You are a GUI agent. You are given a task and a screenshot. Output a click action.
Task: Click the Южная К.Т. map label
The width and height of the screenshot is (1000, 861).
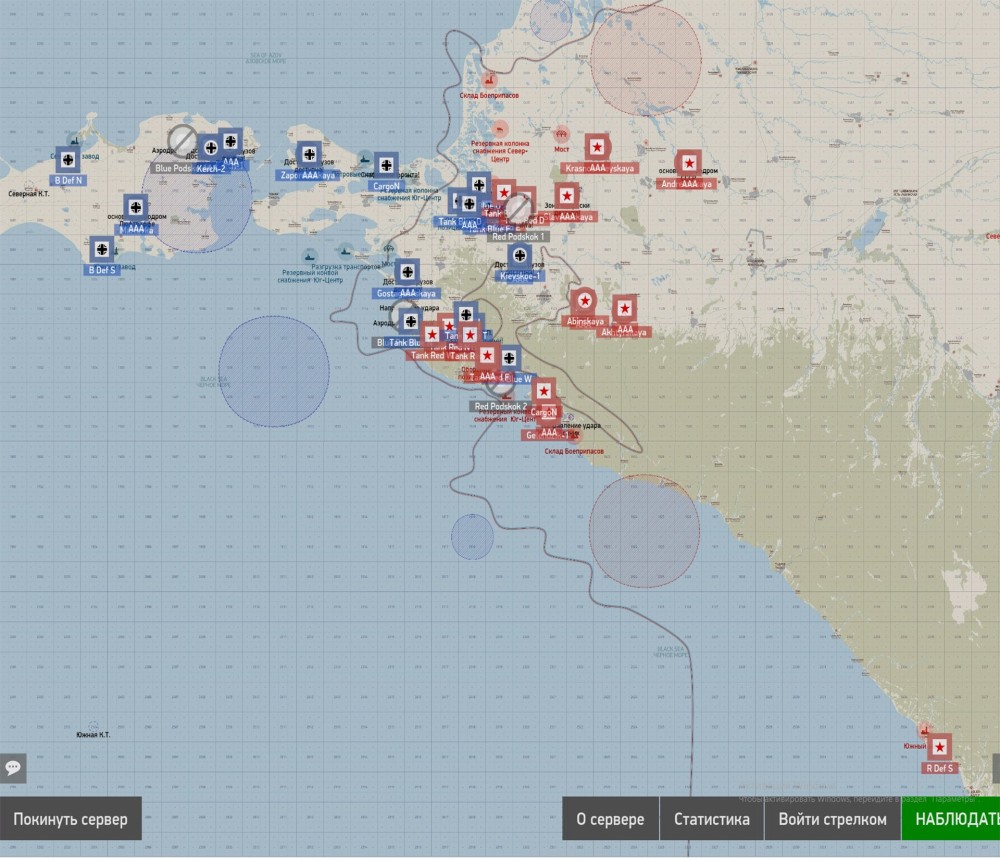point(93,735)
